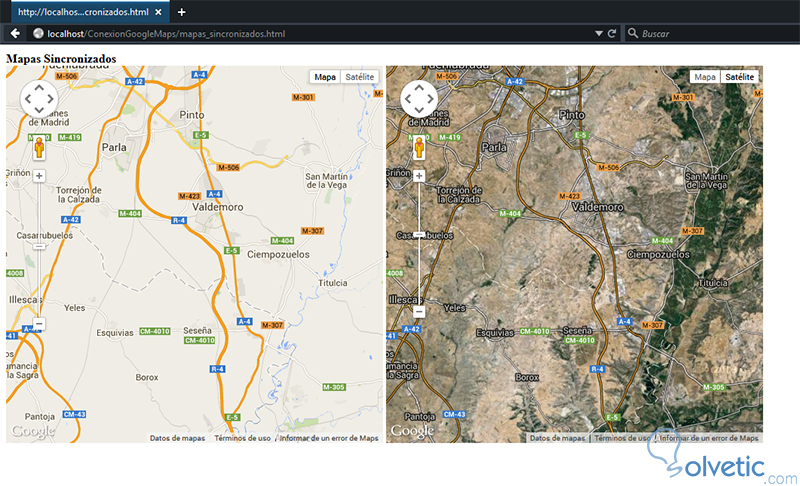Image resolution: width=800 pixels, height=486 pixels.
Task: Click the search magnifier icon
Action: tap(633, 34)
